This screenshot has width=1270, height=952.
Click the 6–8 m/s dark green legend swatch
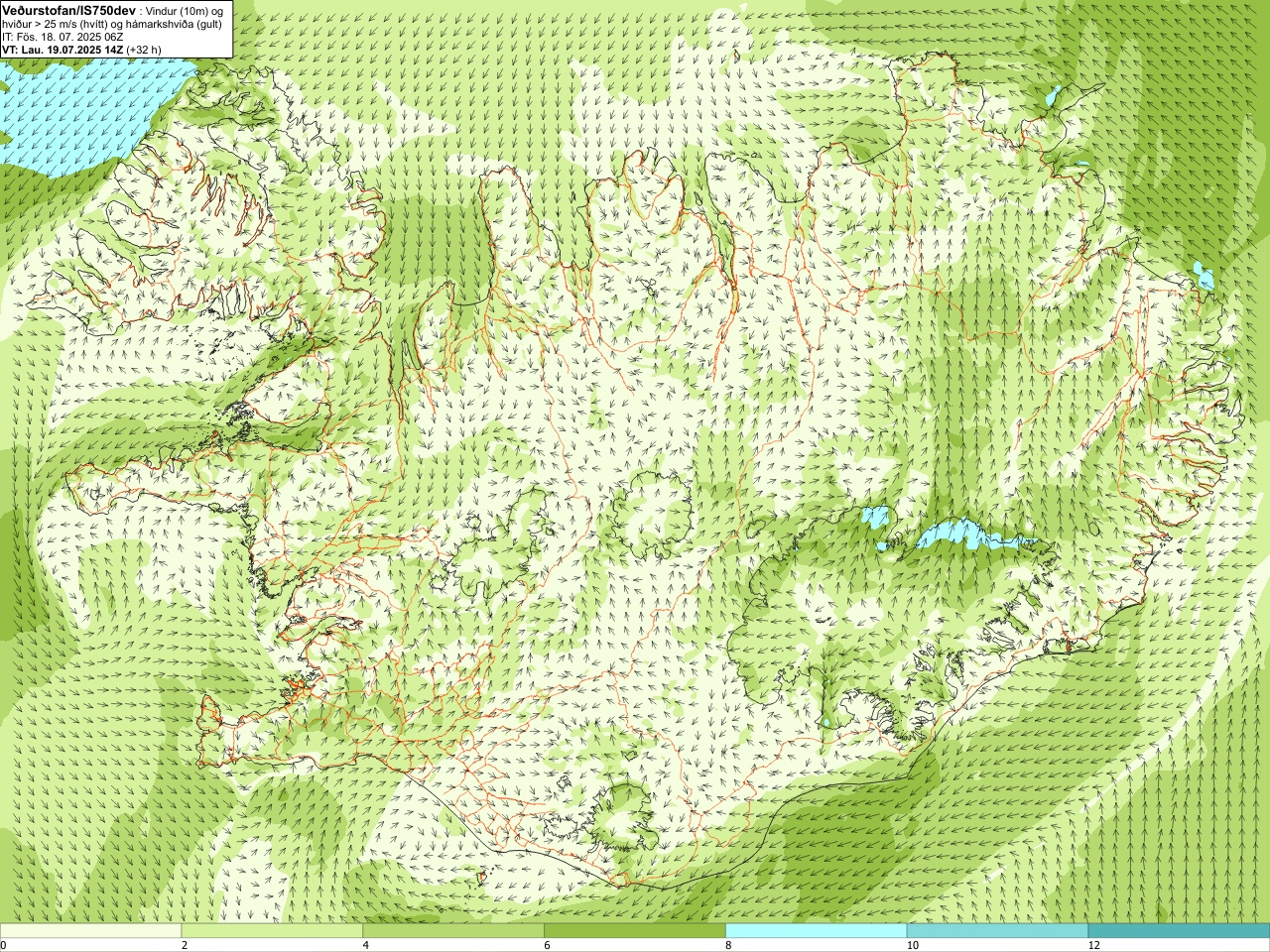click(x=635, y=931)
